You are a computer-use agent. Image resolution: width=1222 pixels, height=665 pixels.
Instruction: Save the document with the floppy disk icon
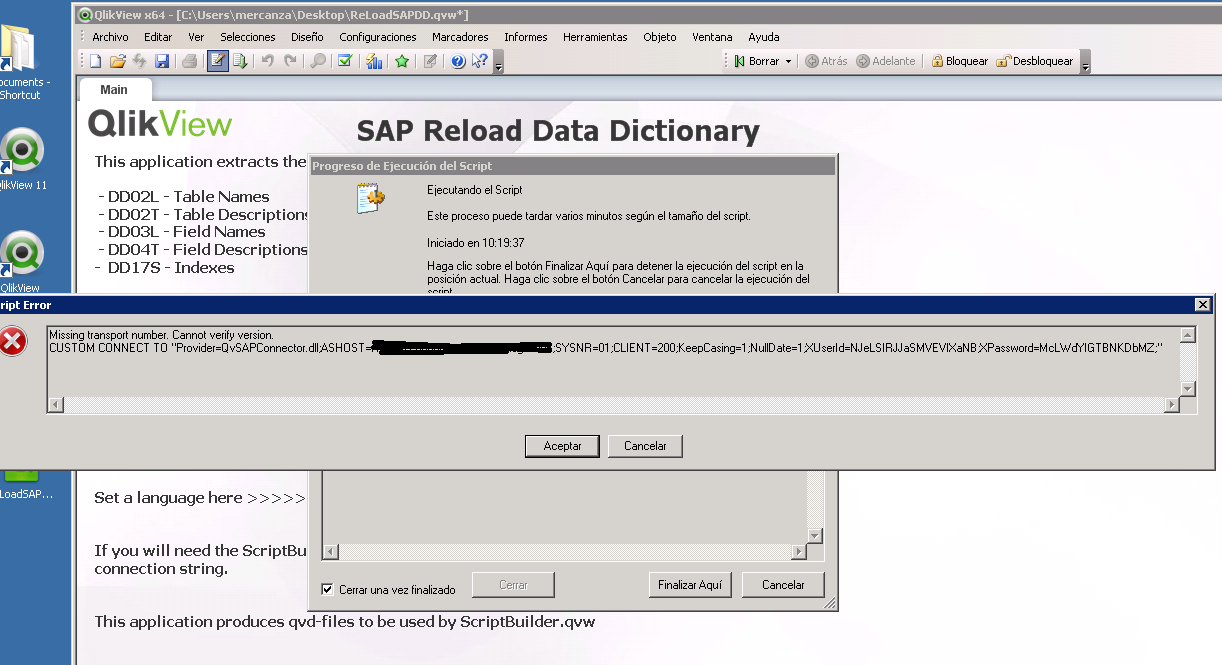pyautogui.click(x=162, y=62)
